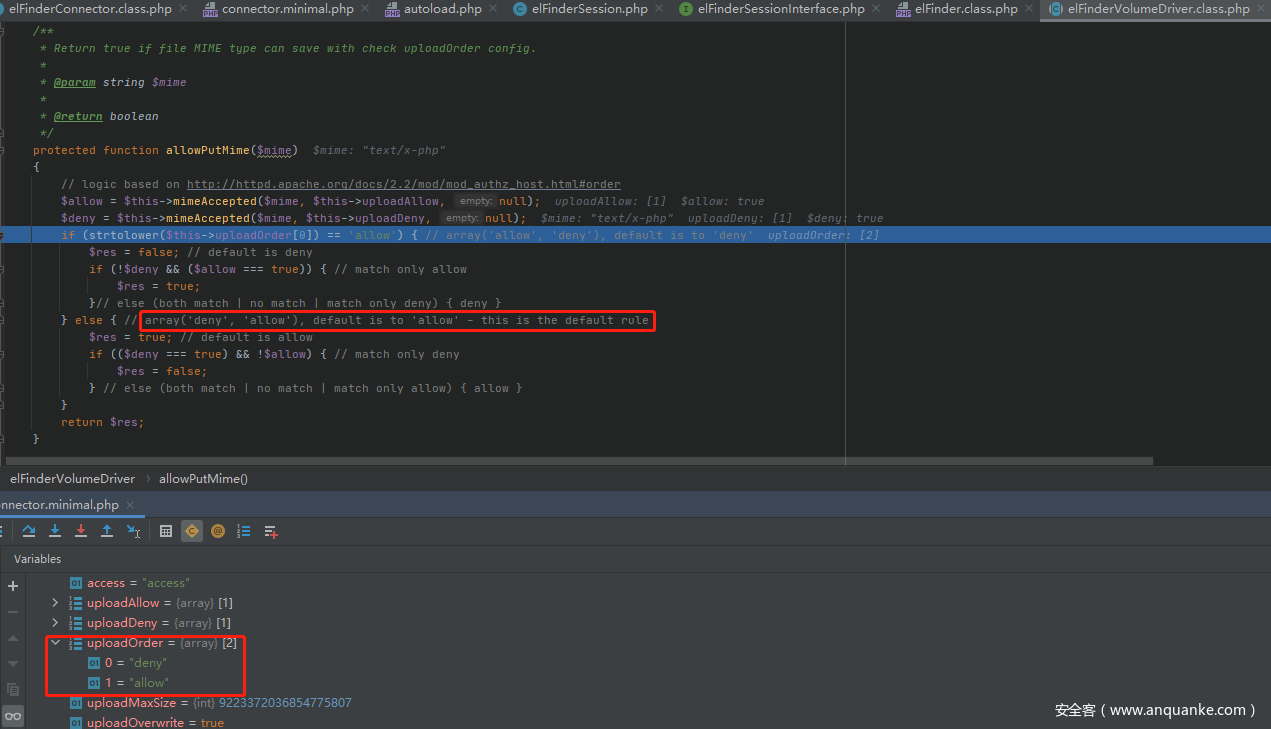Click the Run to Cursor icon
The image size is (1271, 729).
(x=133, y=531)
